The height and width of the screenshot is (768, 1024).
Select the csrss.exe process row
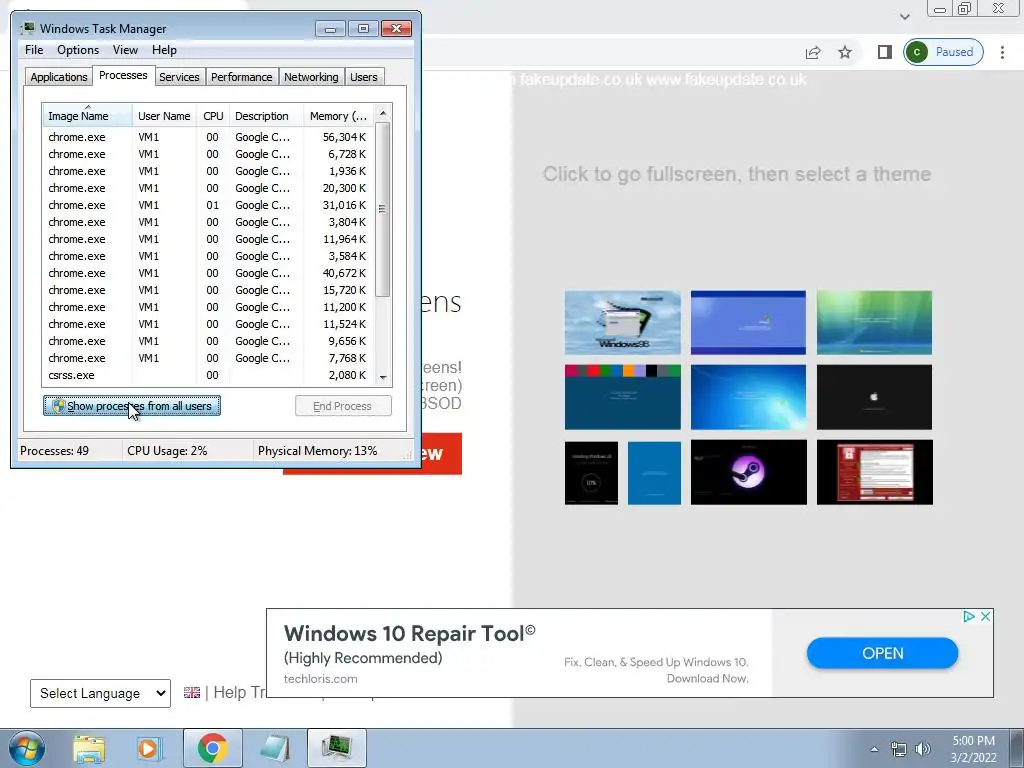point(209,376)
